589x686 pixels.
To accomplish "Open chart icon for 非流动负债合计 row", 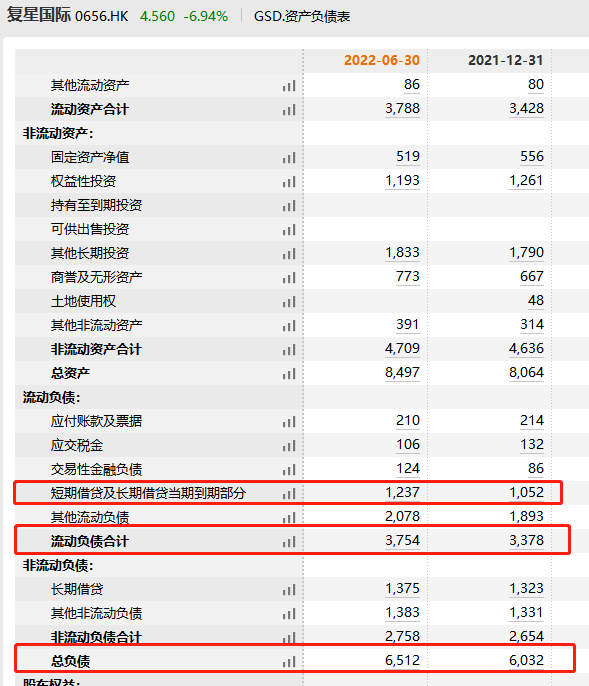I will [289, 638].
